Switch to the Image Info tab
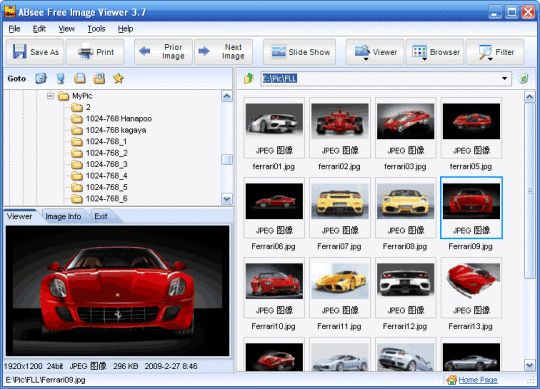 pyautogui.click(x=63, y=217)
